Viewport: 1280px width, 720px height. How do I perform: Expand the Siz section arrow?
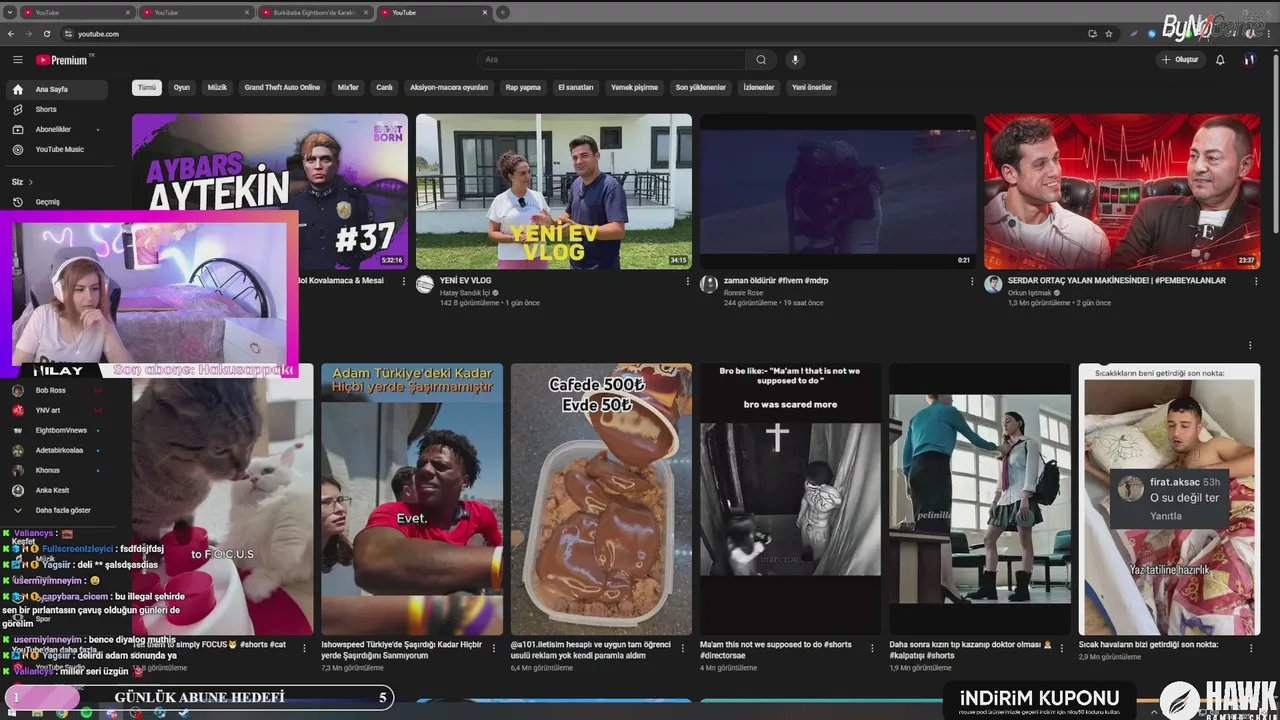(31, 182)
